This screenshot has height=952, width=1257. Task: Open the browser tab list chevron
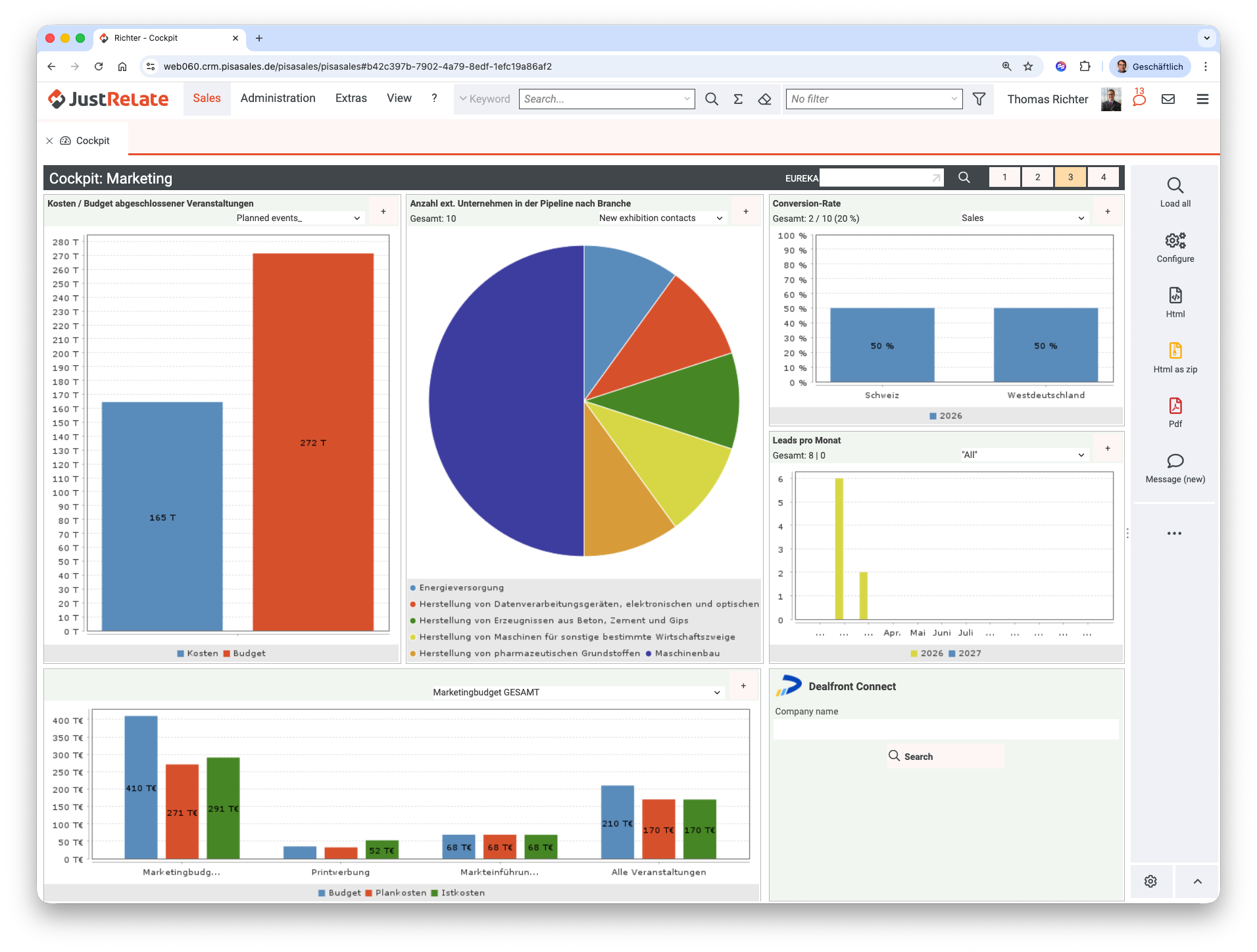point(1206,38)
